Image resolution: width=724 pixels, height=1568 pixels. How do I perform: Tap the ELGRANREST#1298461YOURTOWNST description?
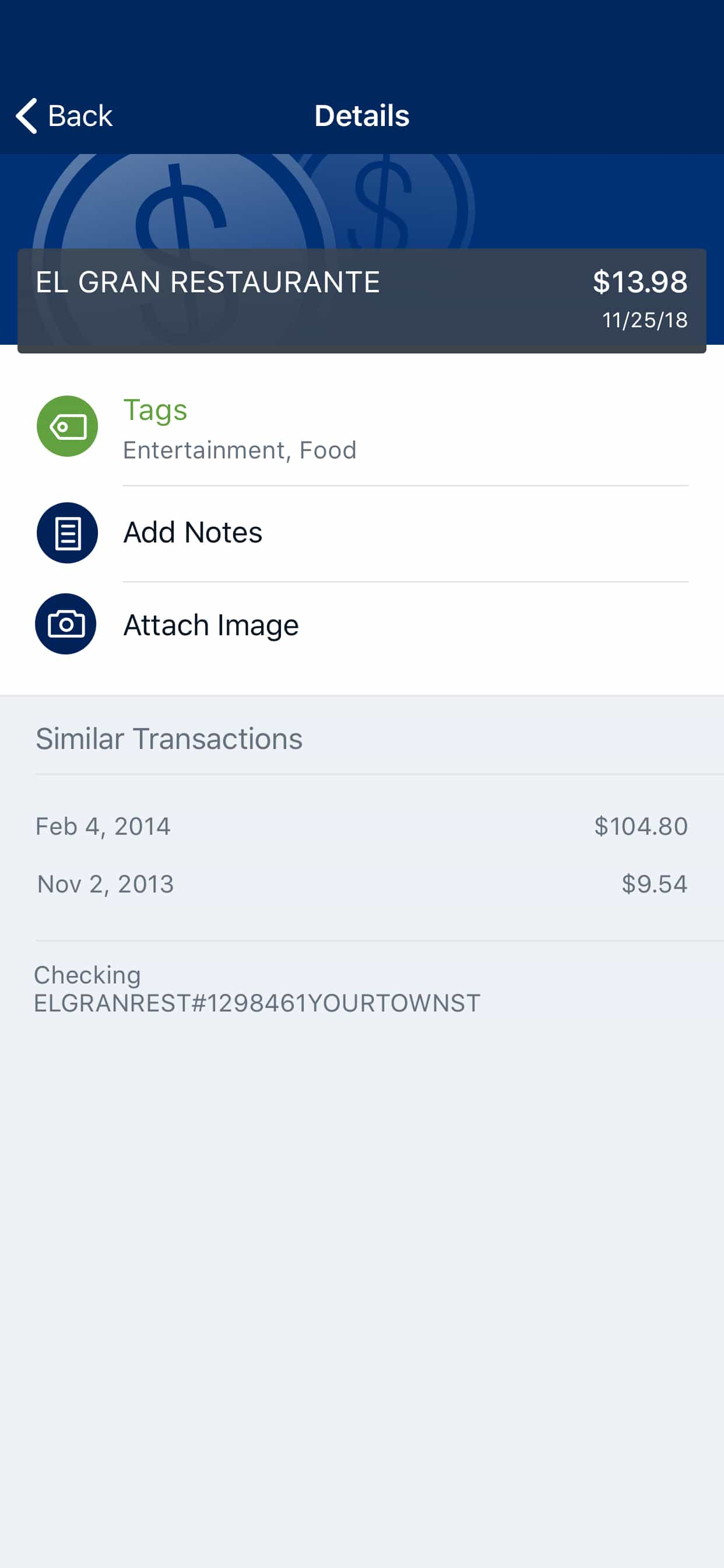[x=256, y=1003]
